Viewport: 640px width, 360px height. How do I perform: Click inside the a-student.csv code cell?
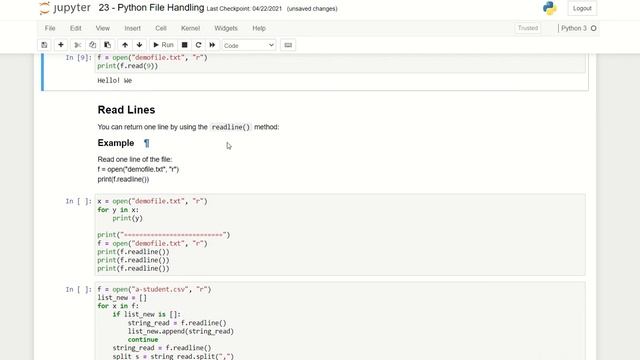pos(340,321)
